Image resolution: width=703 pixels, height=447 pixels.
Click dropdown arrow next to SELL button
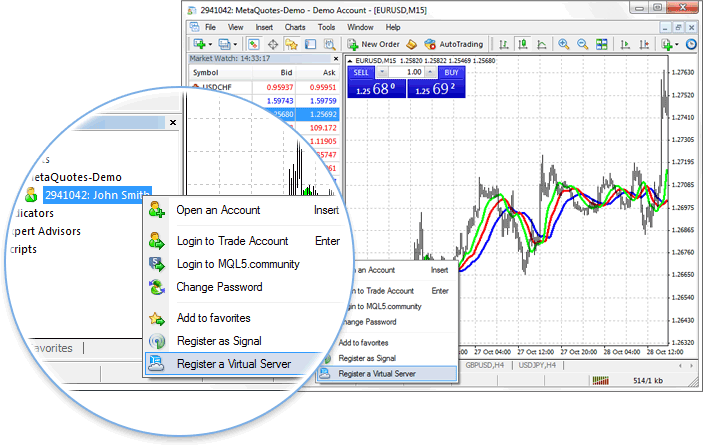(383, 73)
